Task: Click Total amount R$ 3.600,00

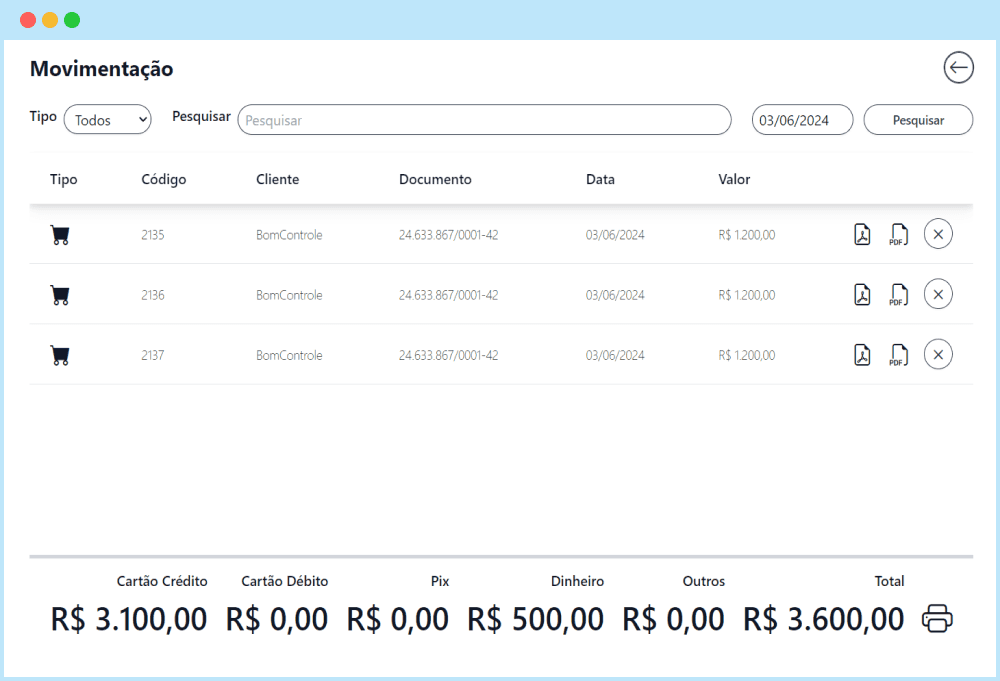Action: 824,619
